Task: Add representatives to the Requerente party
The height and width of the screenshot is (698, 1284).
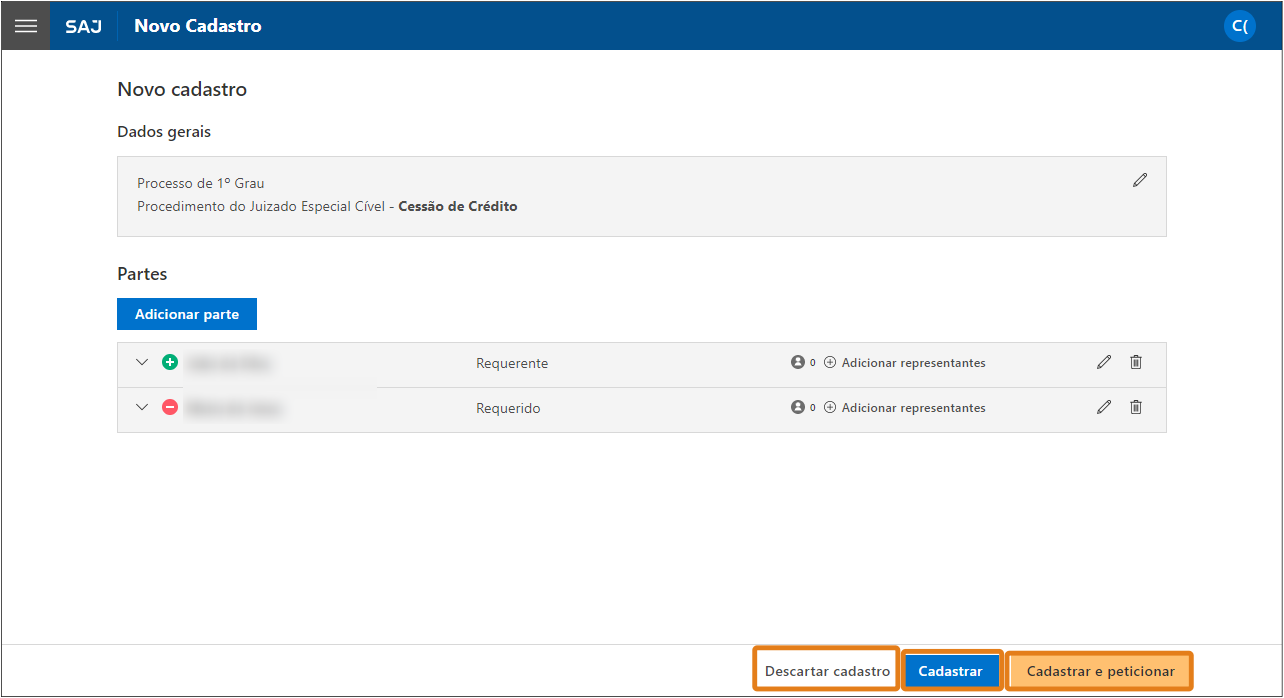Action: coord(905,363)
